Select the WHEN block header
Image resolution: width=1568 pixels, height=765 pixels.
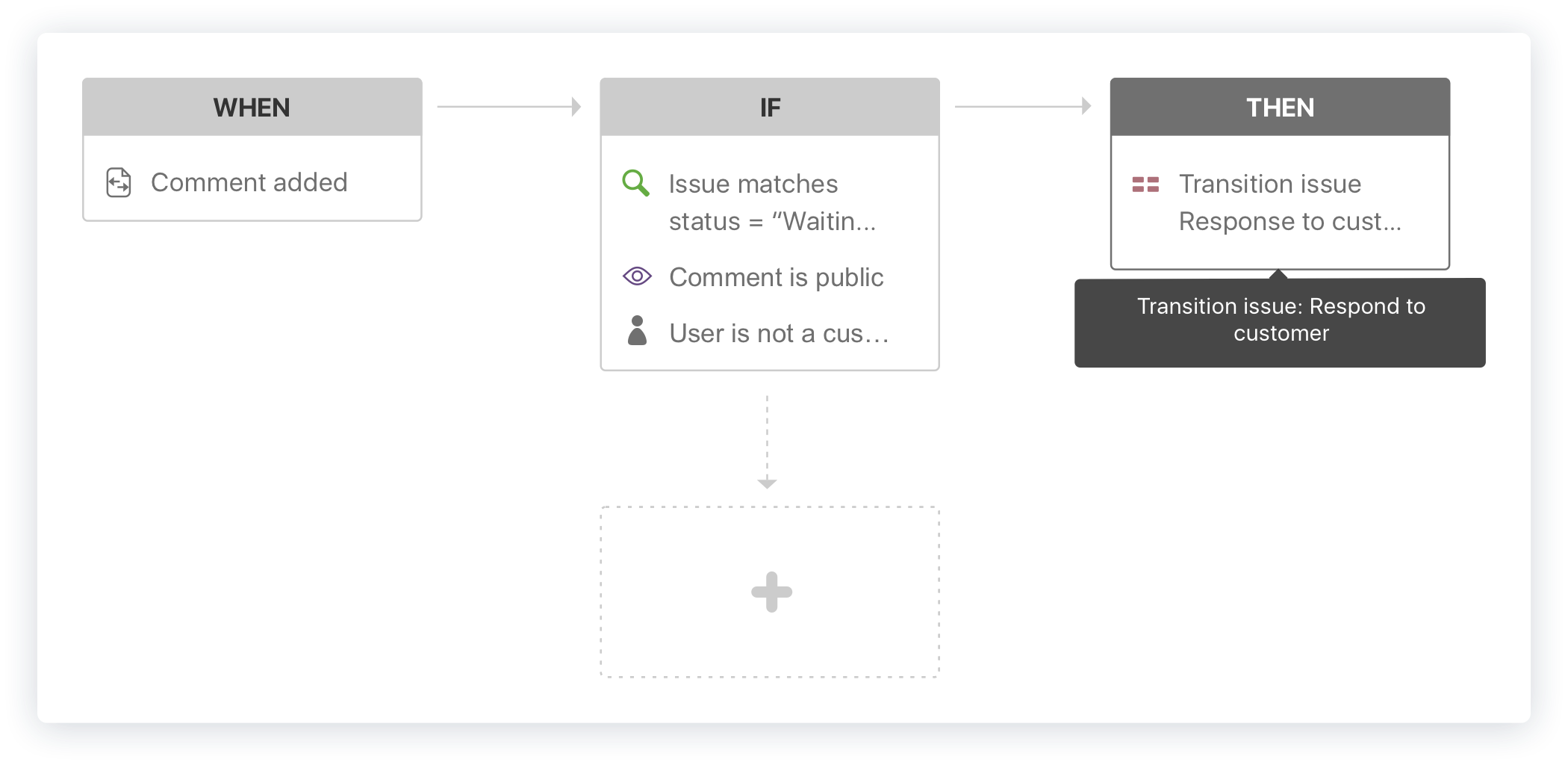click(x=252, y=107)
